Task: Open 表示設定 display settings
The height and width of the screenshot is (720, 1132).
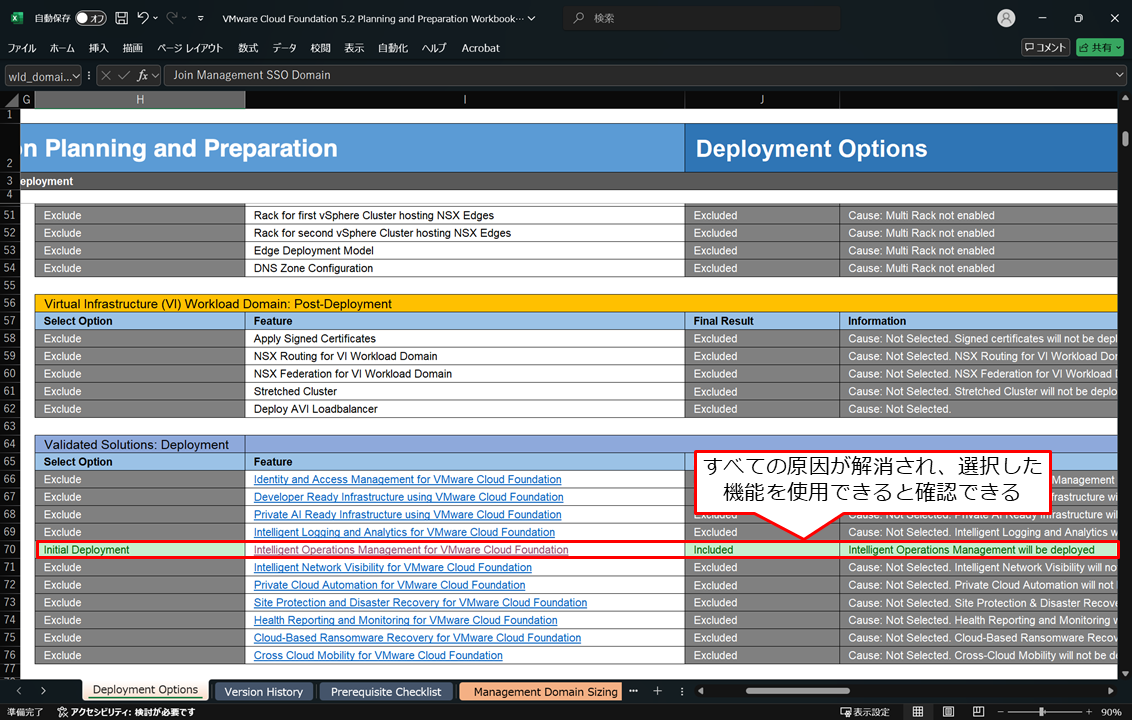Action: coord(865,712)
